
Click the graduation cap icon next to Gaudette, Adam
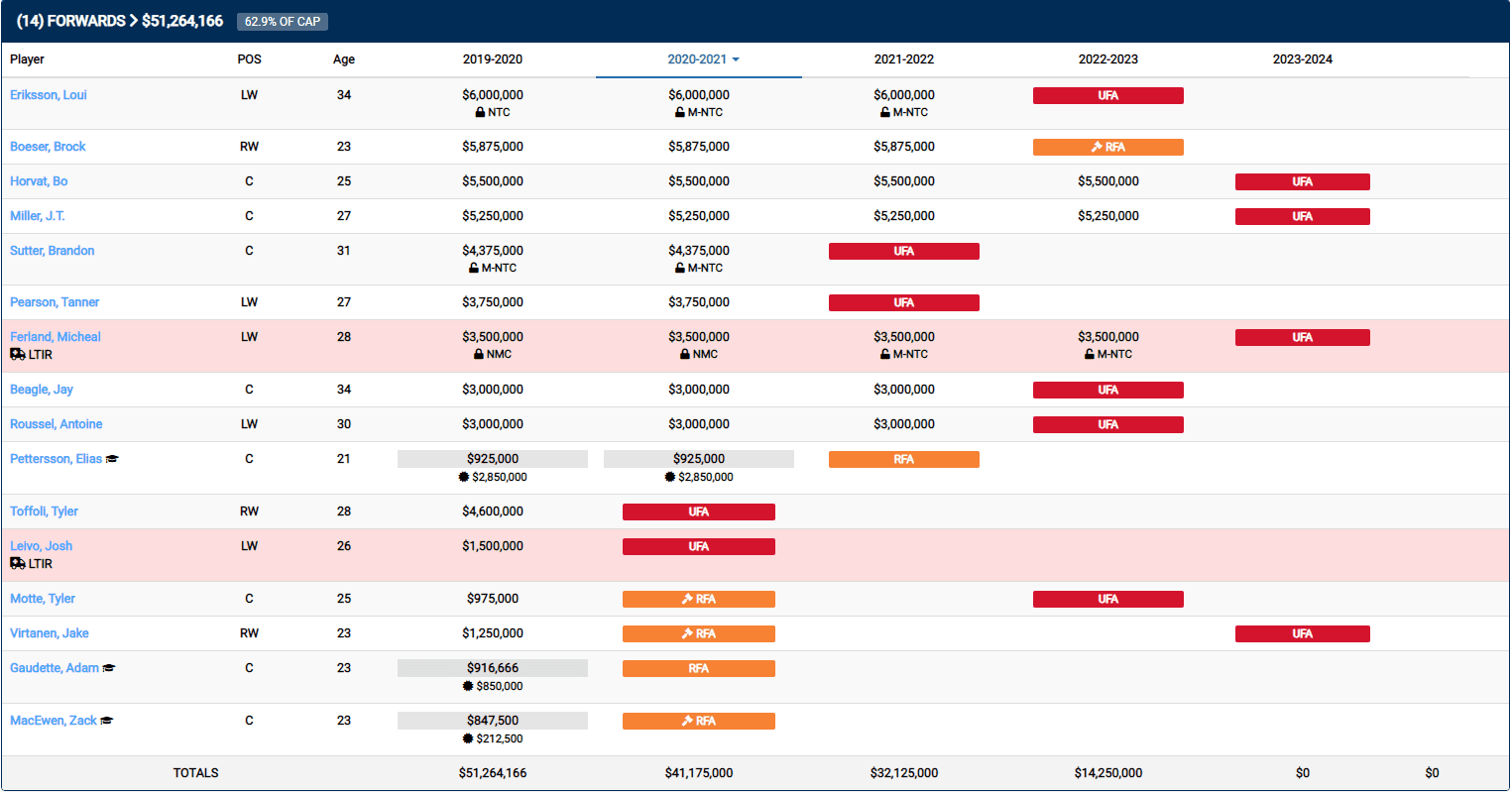coord(109,668)
